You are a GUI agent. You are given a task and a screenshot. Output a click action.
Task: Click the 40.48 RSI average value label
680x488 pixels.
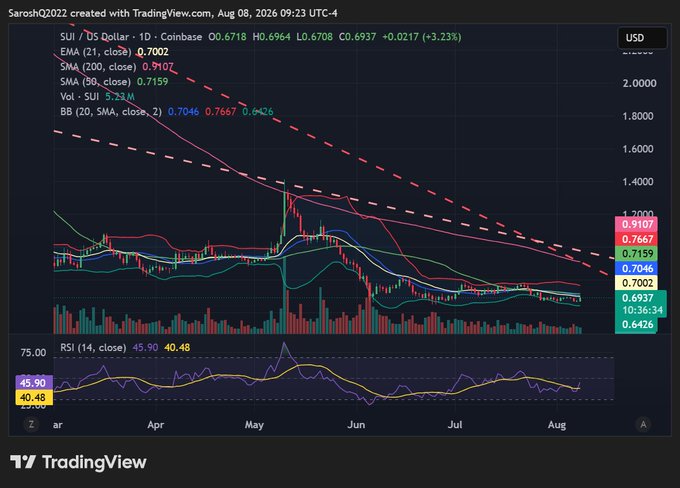click(34, 397)
